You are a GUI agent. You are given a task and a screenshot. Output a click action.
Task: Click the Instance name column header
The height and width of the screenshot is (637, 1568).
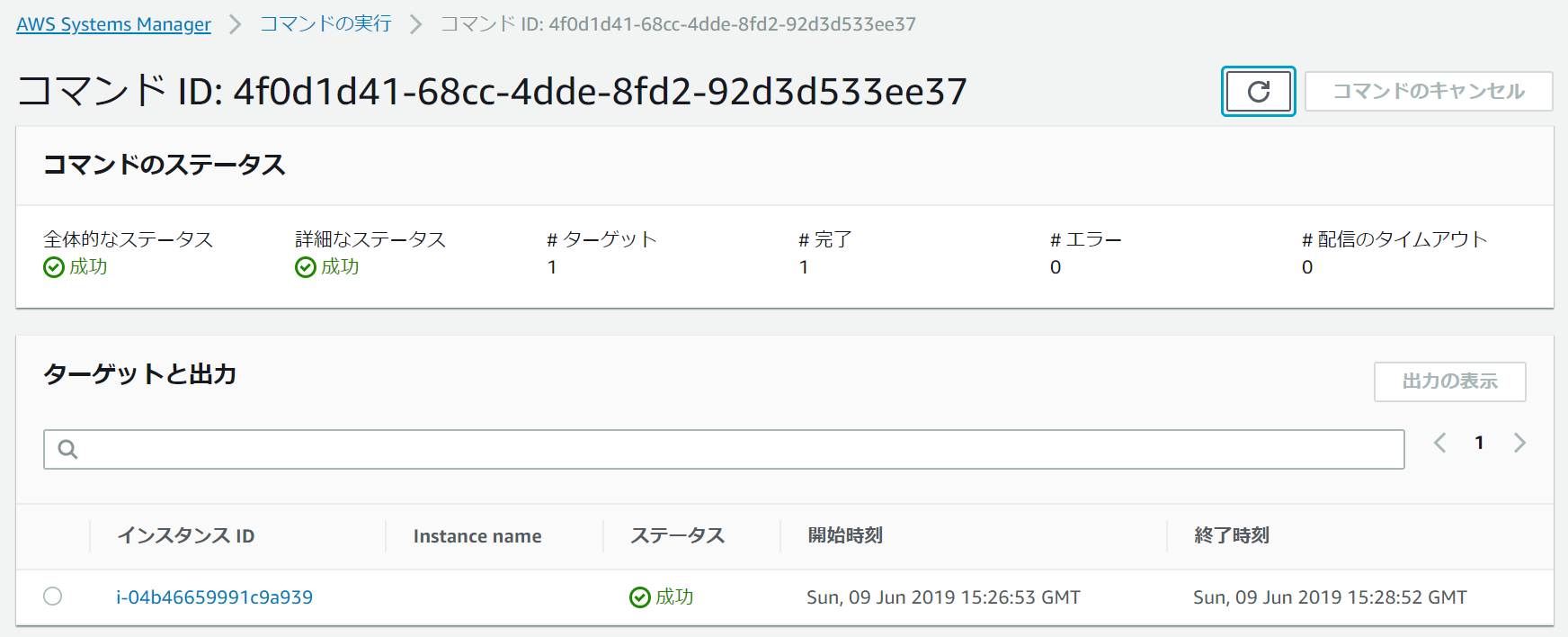click(477, 535)
